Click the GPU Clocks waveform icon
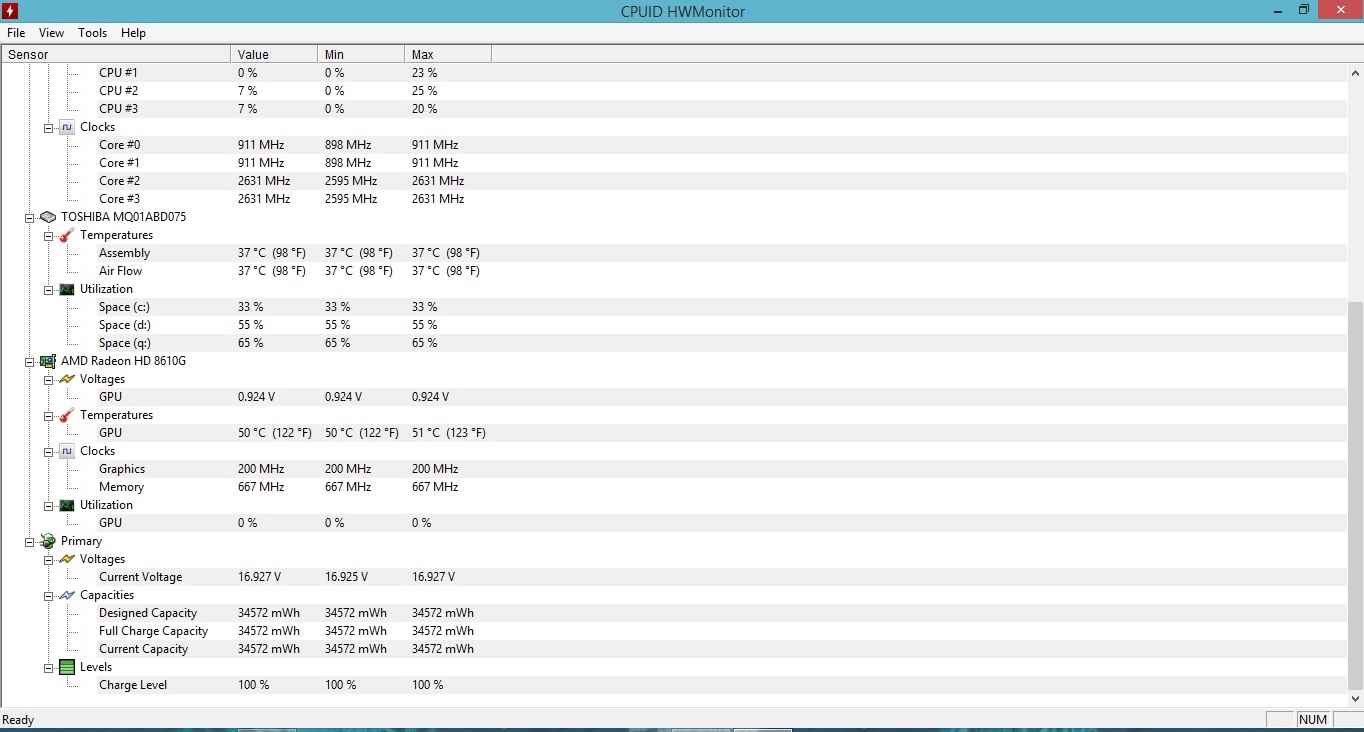The width and height of the screenshot is (1364, 732). click(x=67, y=451)
